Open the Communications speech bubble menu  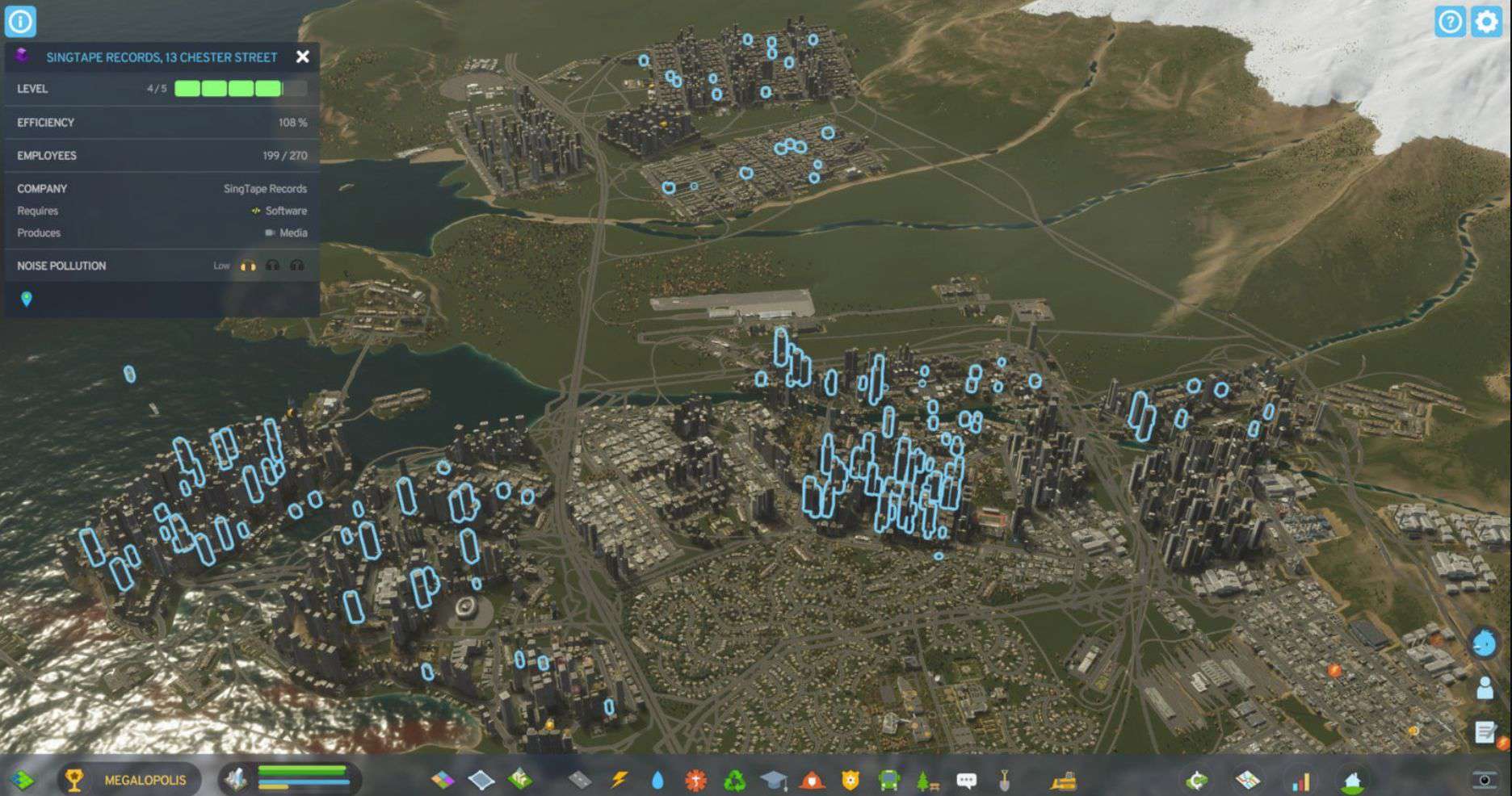click(x=966, y=780)
